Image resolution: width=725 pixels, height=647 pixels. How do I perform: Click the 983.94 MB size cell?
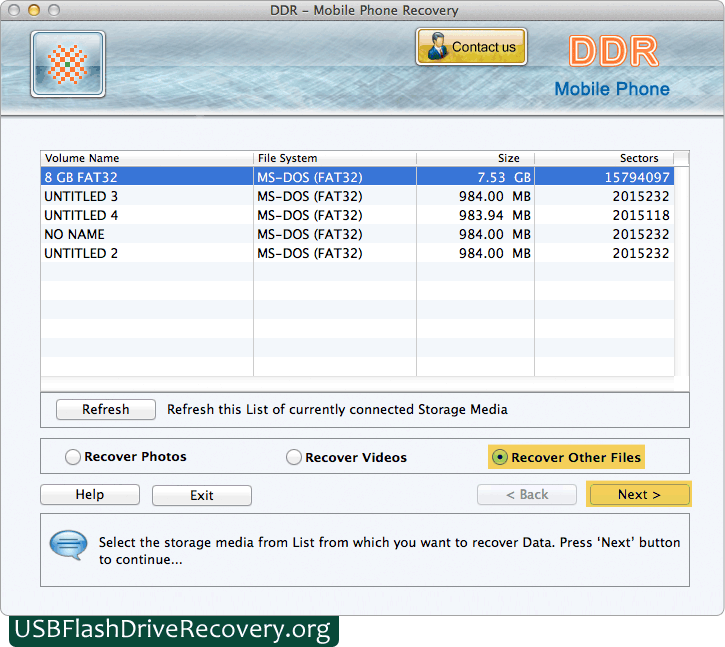tap(475, 215)
